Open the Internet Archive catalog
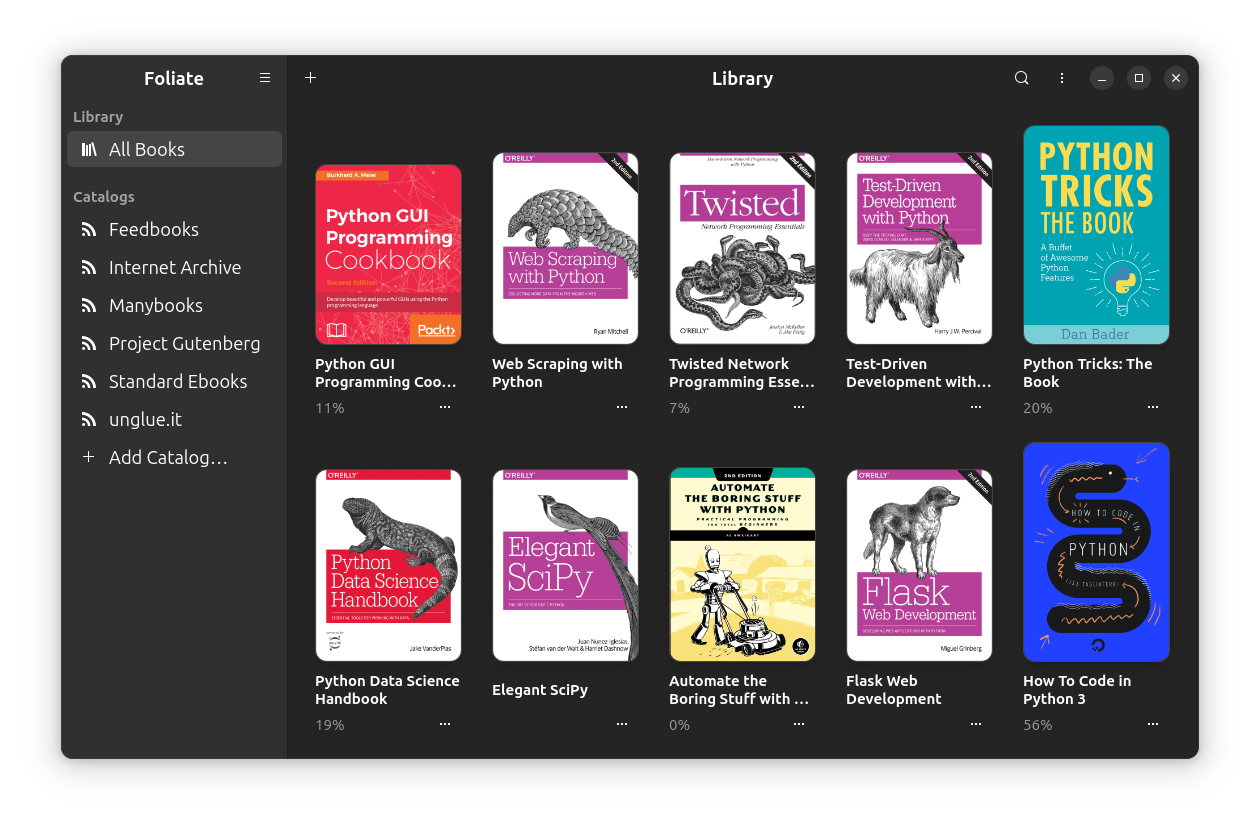The width and height of the screenshot is (1260, 826). click(x=174, y=267)
